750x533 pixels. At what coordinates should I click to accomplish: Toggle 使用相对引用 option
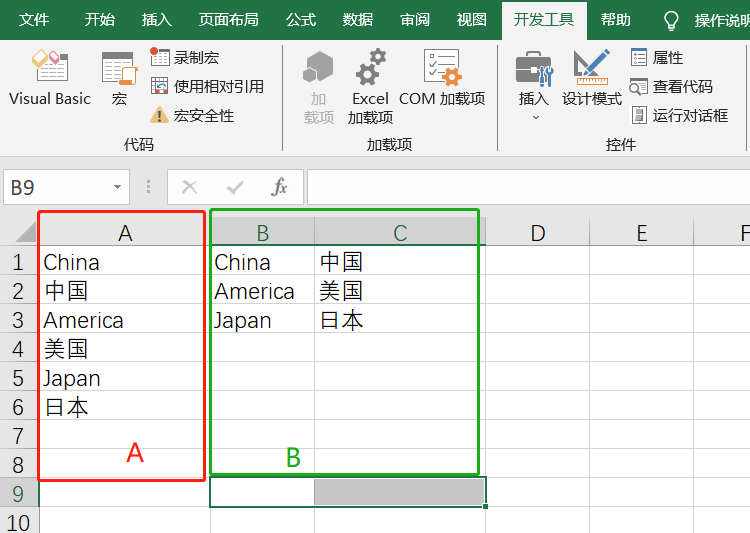pos(207,87)
